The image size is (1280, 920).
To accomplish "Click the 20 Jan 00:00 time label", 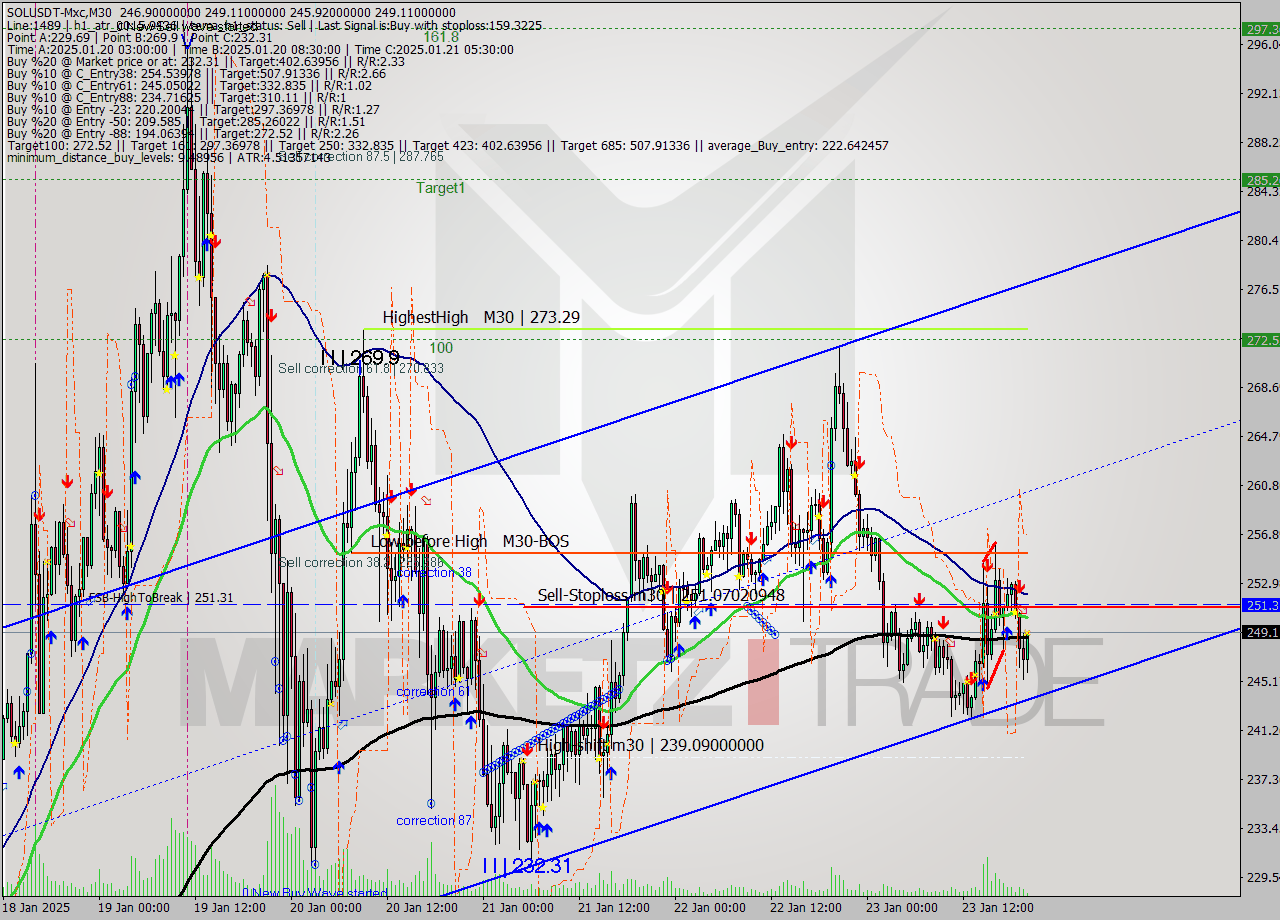I will [326, 908].
